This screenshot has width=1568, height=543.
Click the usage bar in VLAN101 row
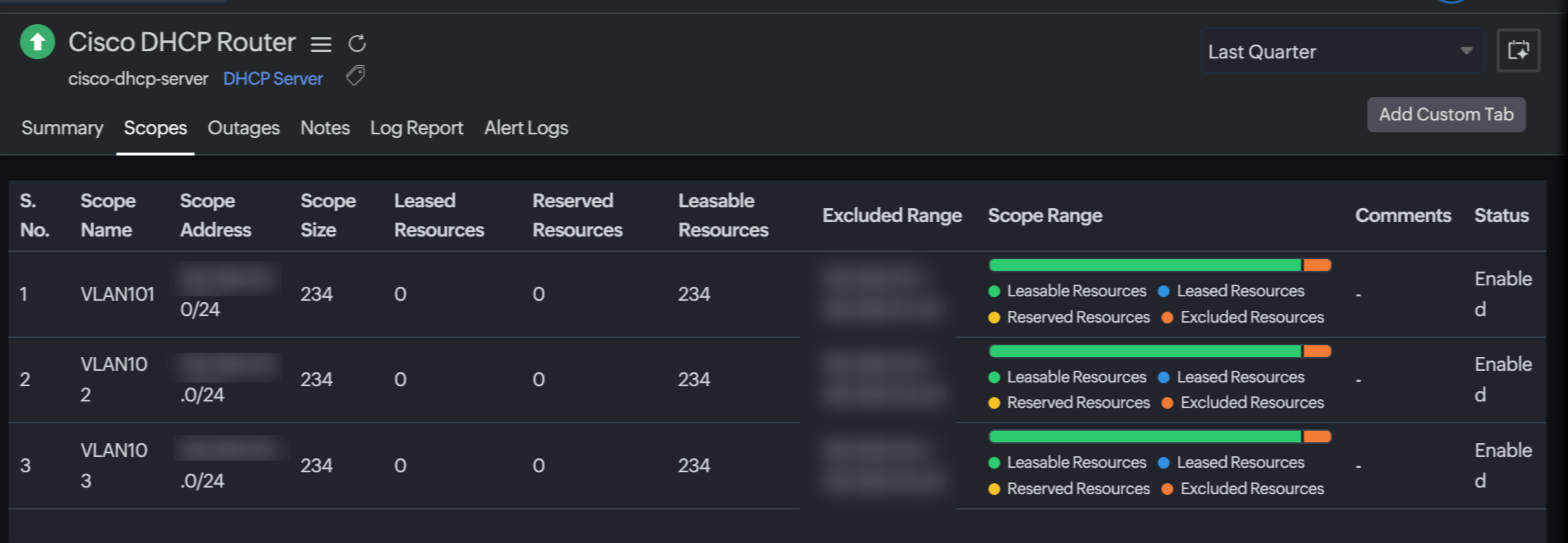tap(1160, 265)
